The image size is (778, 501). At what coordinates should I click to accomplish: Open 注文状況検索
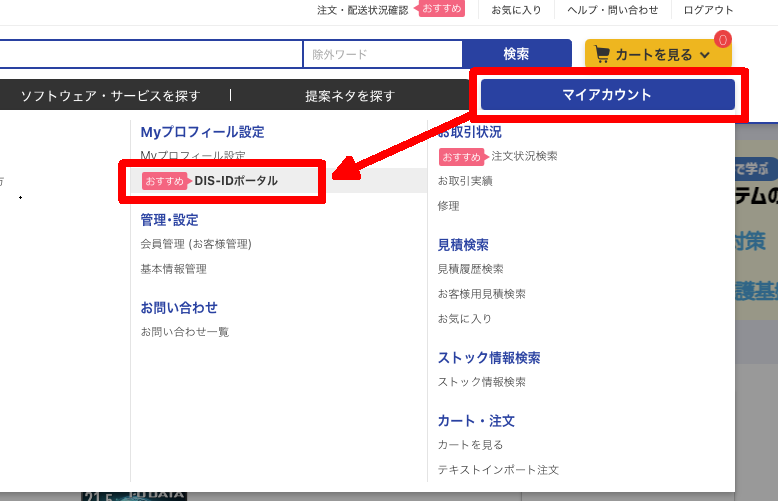tap(524, 156)
